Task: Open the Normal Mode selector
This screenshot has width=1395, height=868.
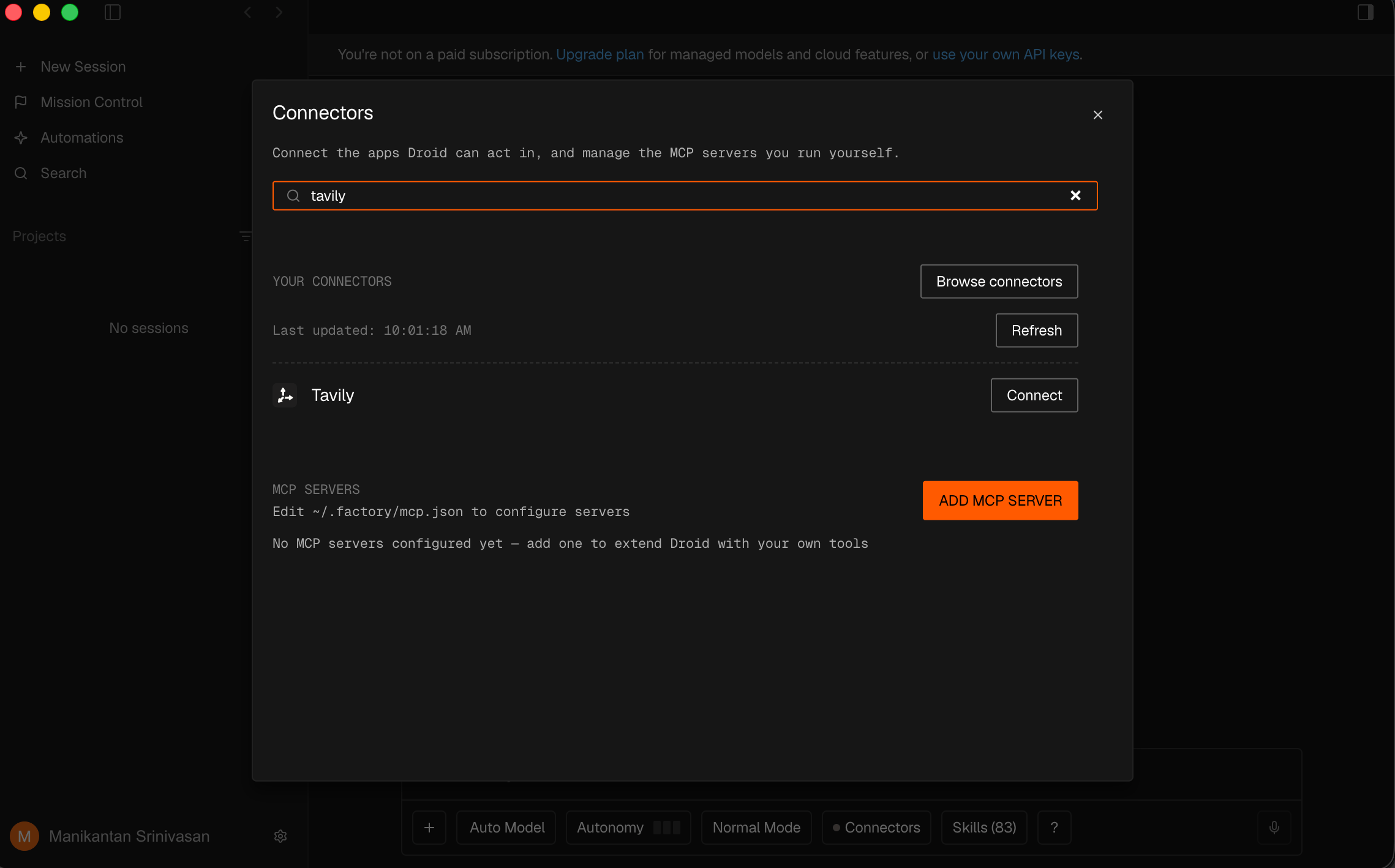Action: click(756, 827)
